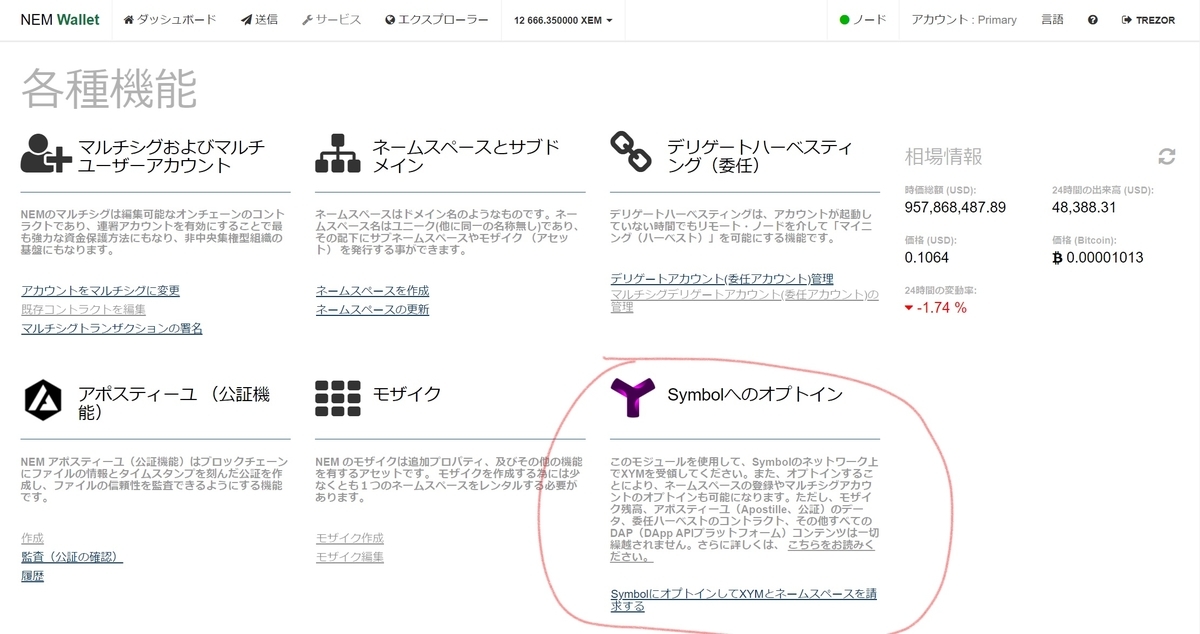Click the デリゲートハーベスティング（委任）heading
Viewport: 1200px width, 634px height.
pyautogui.click(x=759, y=156)
